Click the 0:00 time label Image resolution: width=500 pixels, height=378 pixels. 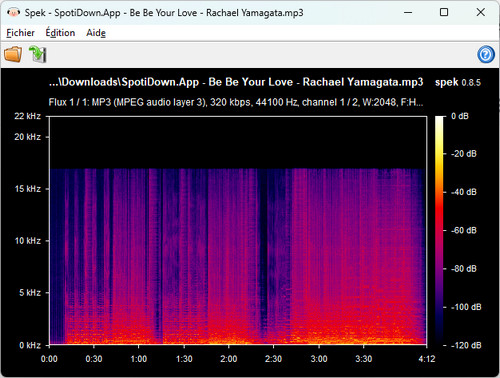point(49,359)
